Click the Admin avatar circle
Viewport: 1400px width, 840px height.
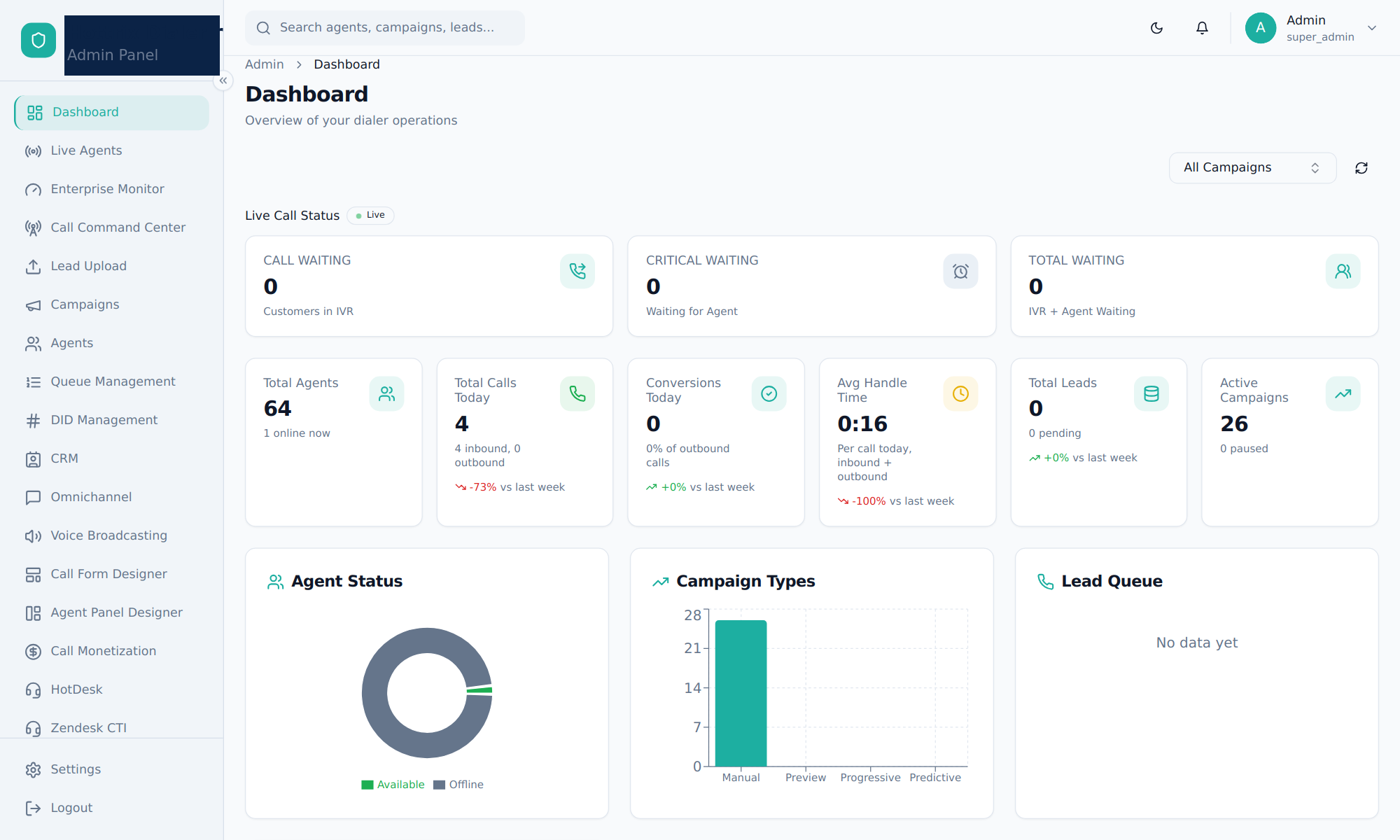(1261, 28)
